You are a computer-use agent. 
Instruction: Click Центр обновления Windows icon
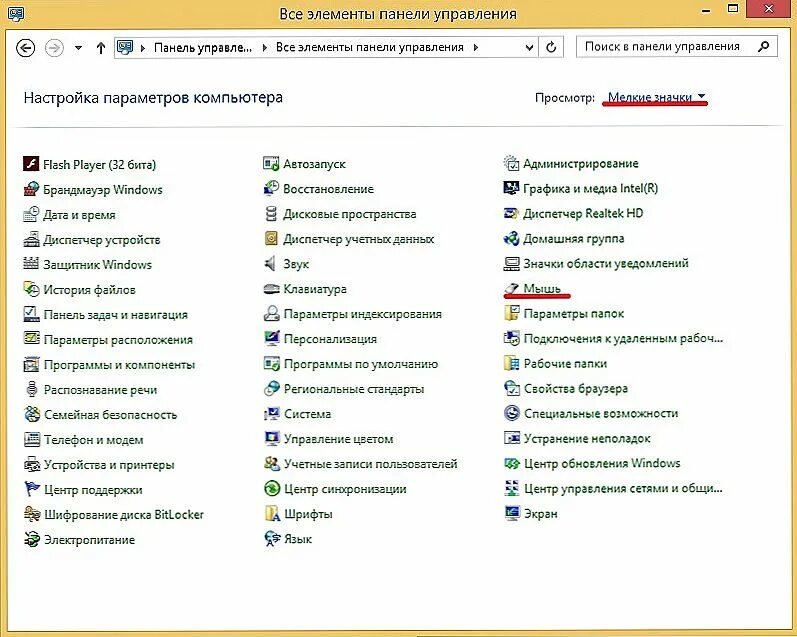pyautogui.click(x=511, y=463)
